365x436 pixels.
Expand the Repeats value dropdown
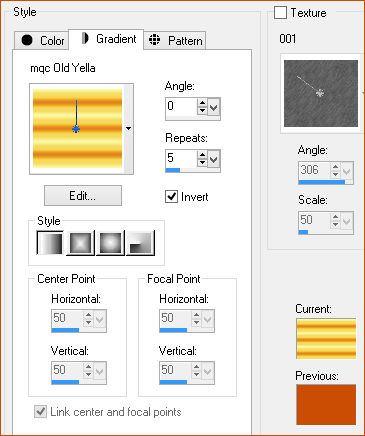coord(214,159)
